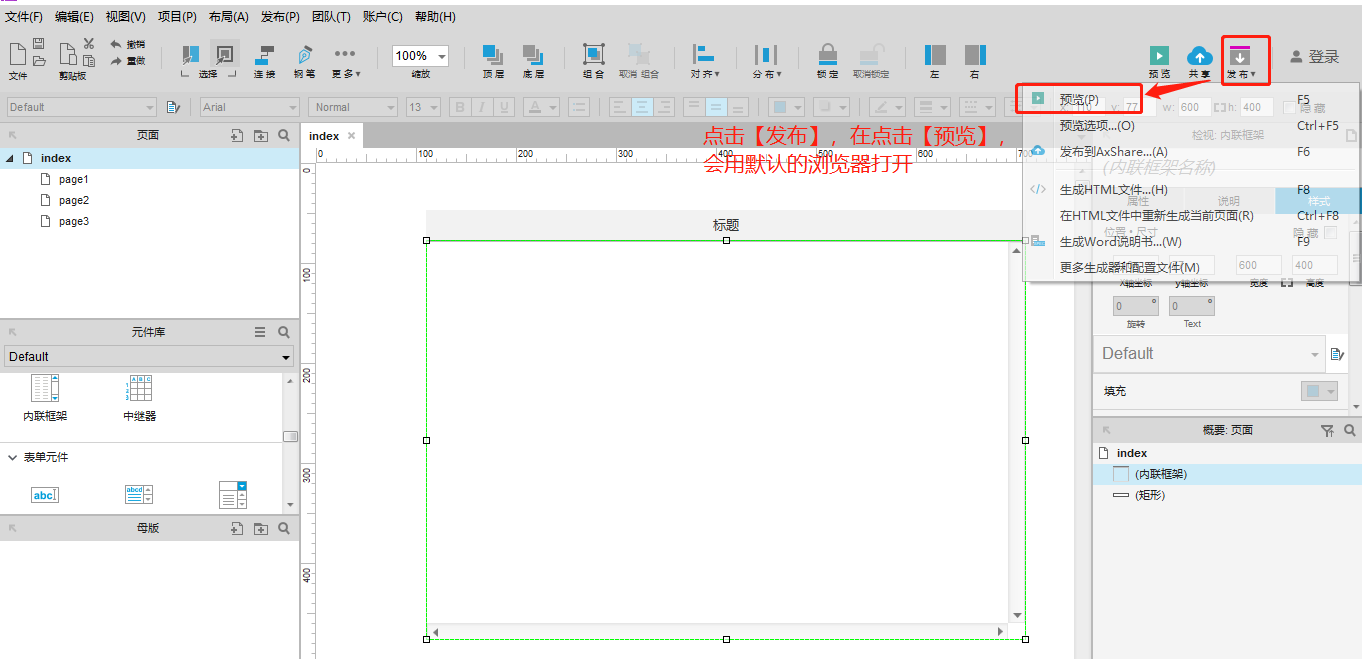Close the index tab
1362x659 pixels.
351,136
